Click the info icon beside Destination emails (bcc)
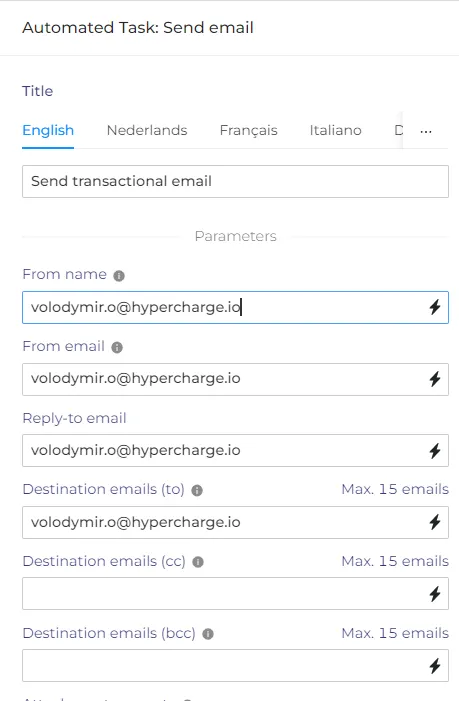Screen dimensions: 459x701 [208, 634]
